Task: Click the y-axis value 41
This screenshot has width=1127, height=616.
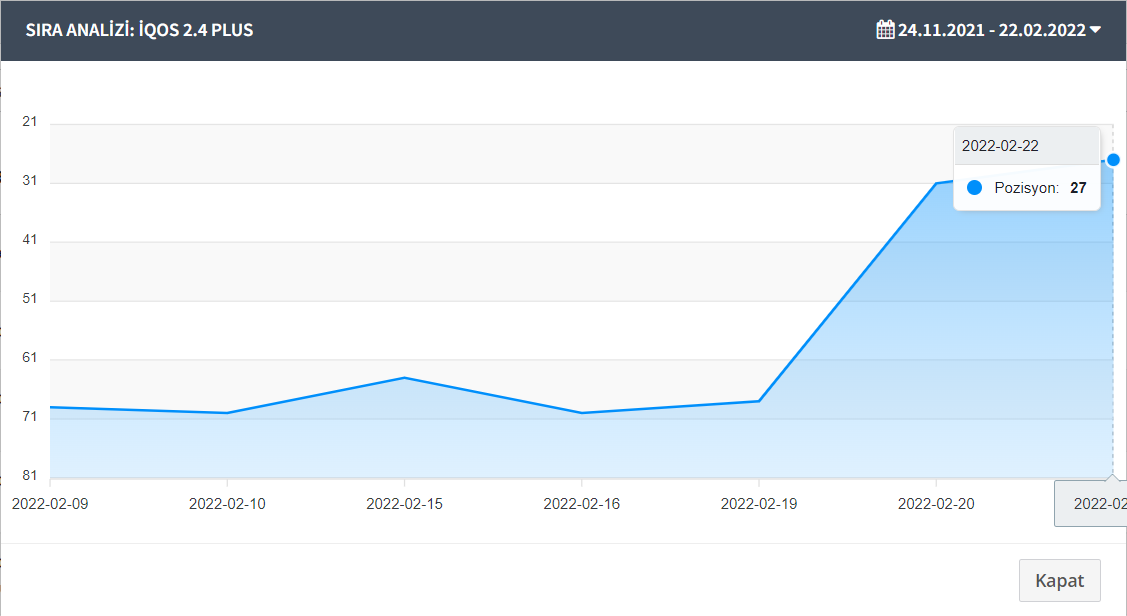Action: point(29,239)
